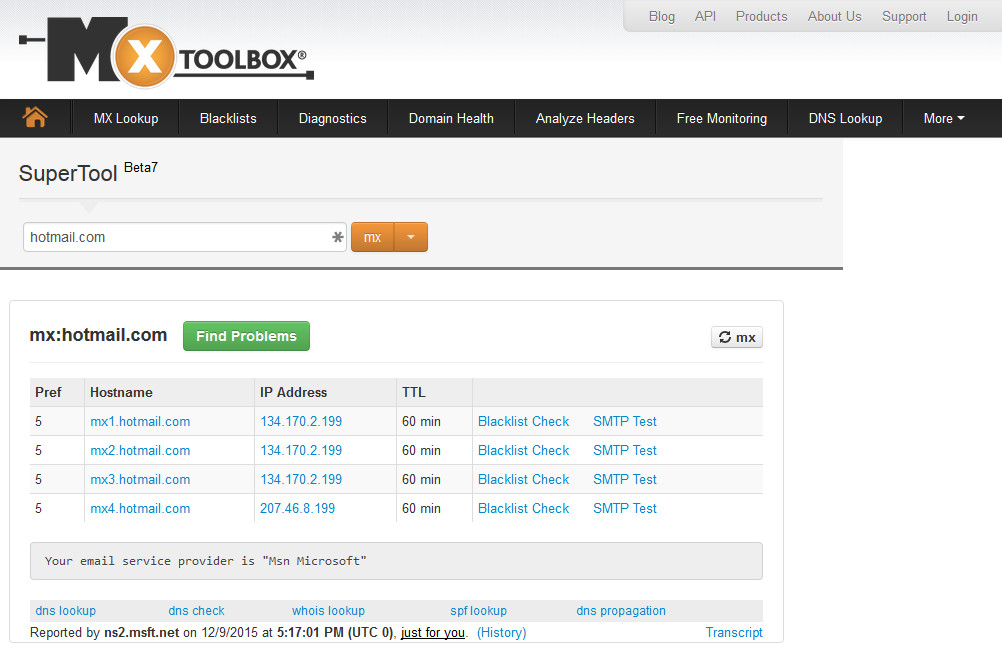Select Analyze Headers in the navigation
The height and width of the screenshot is (655, 1002).
click(x=584, y=117)
